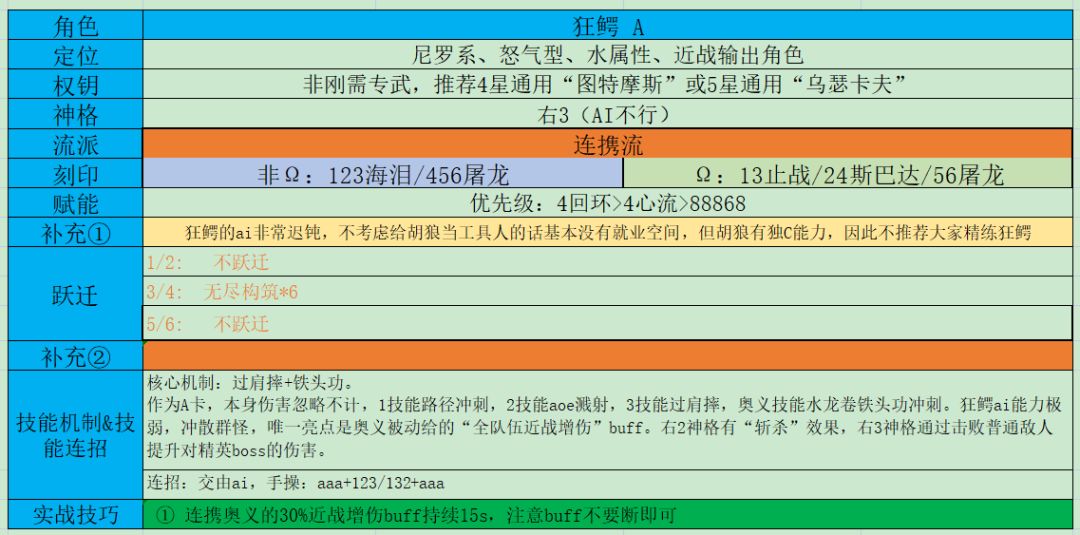Click the Ω：13止战/24斯巴达/56屠龙 cell
1080x535 pixels.
pos(848,174)
